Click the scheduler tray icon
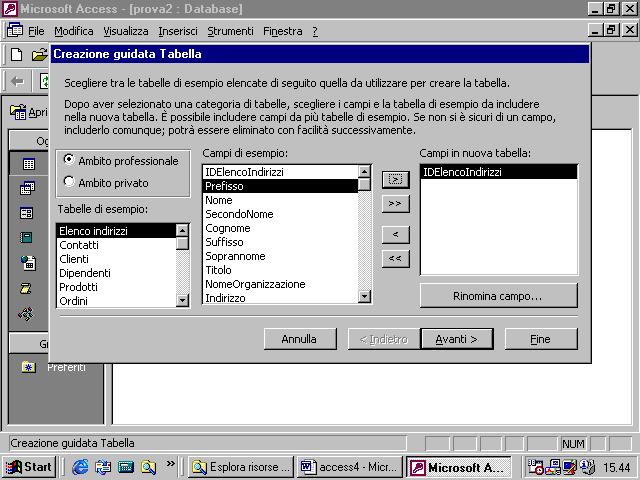Viewport: 640px width, 480px height. [536, 467]
